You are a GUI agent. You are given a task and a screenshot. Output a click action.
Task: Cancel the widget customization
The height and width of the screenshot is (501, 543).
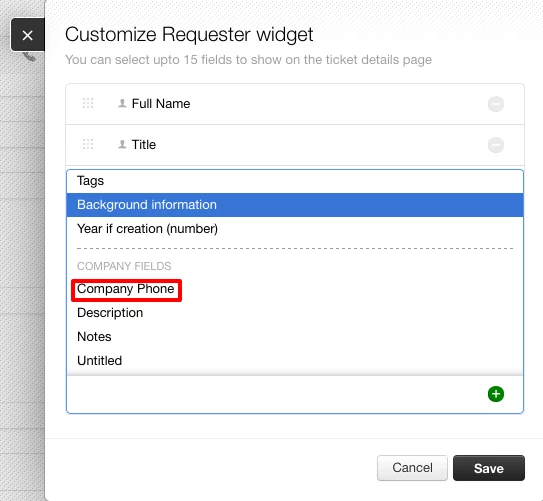pos(412,468)
